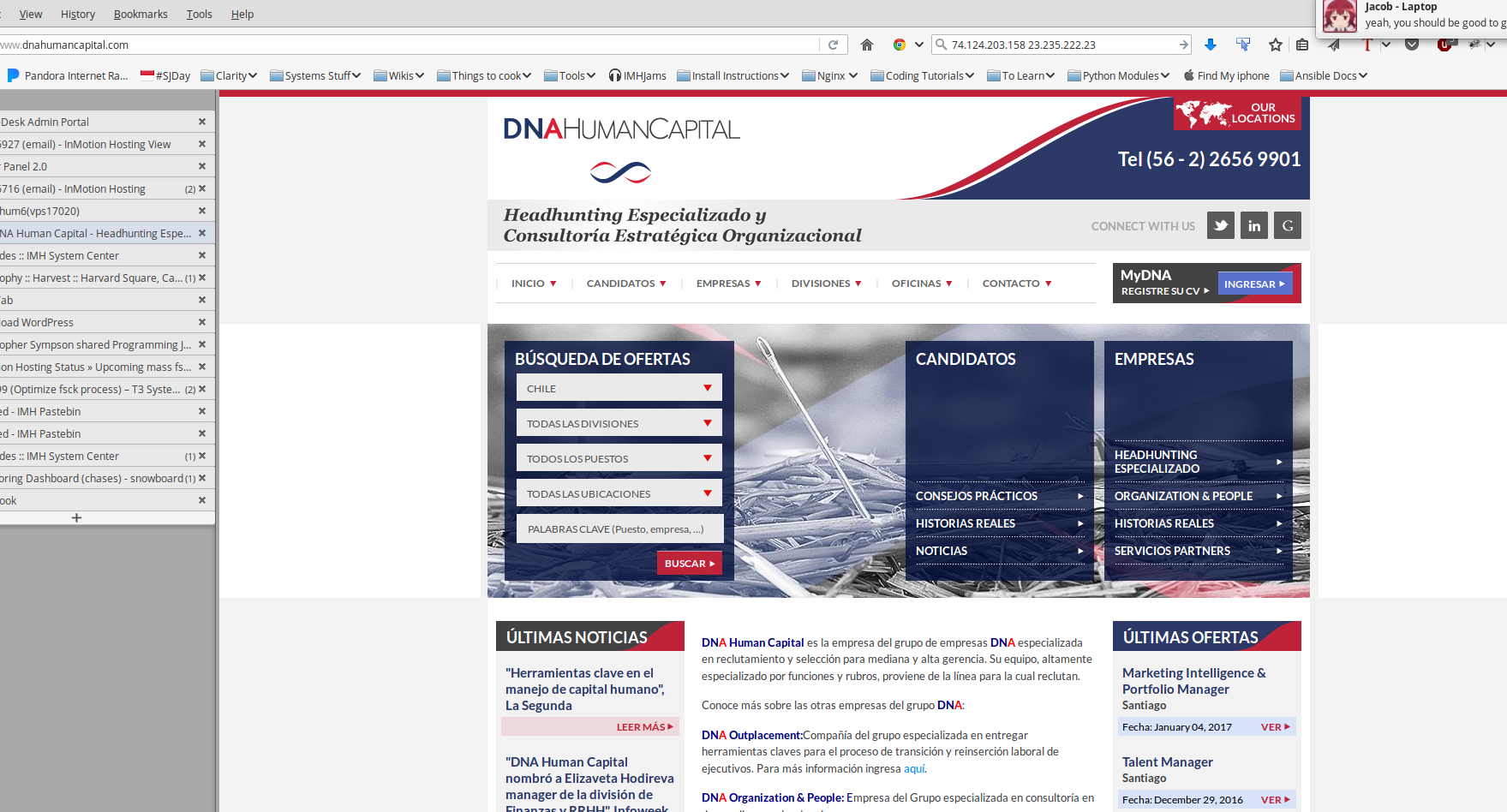Click the INGRESAR login button

click(1254, 284)
